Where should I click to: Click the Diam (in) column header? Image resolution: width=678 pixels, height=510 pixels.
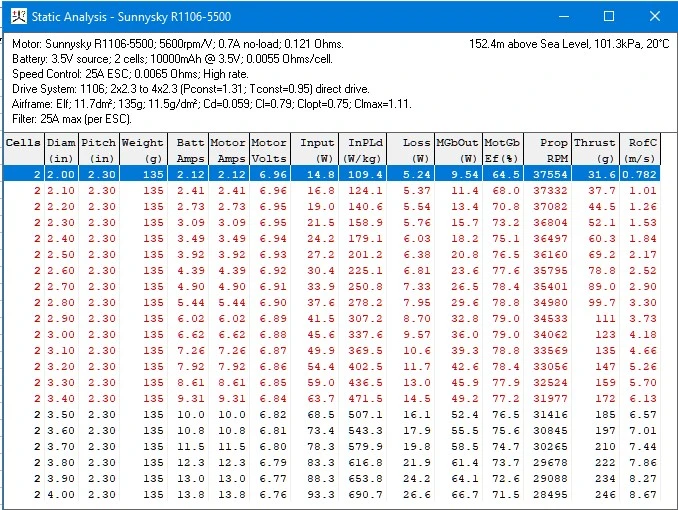61,148
